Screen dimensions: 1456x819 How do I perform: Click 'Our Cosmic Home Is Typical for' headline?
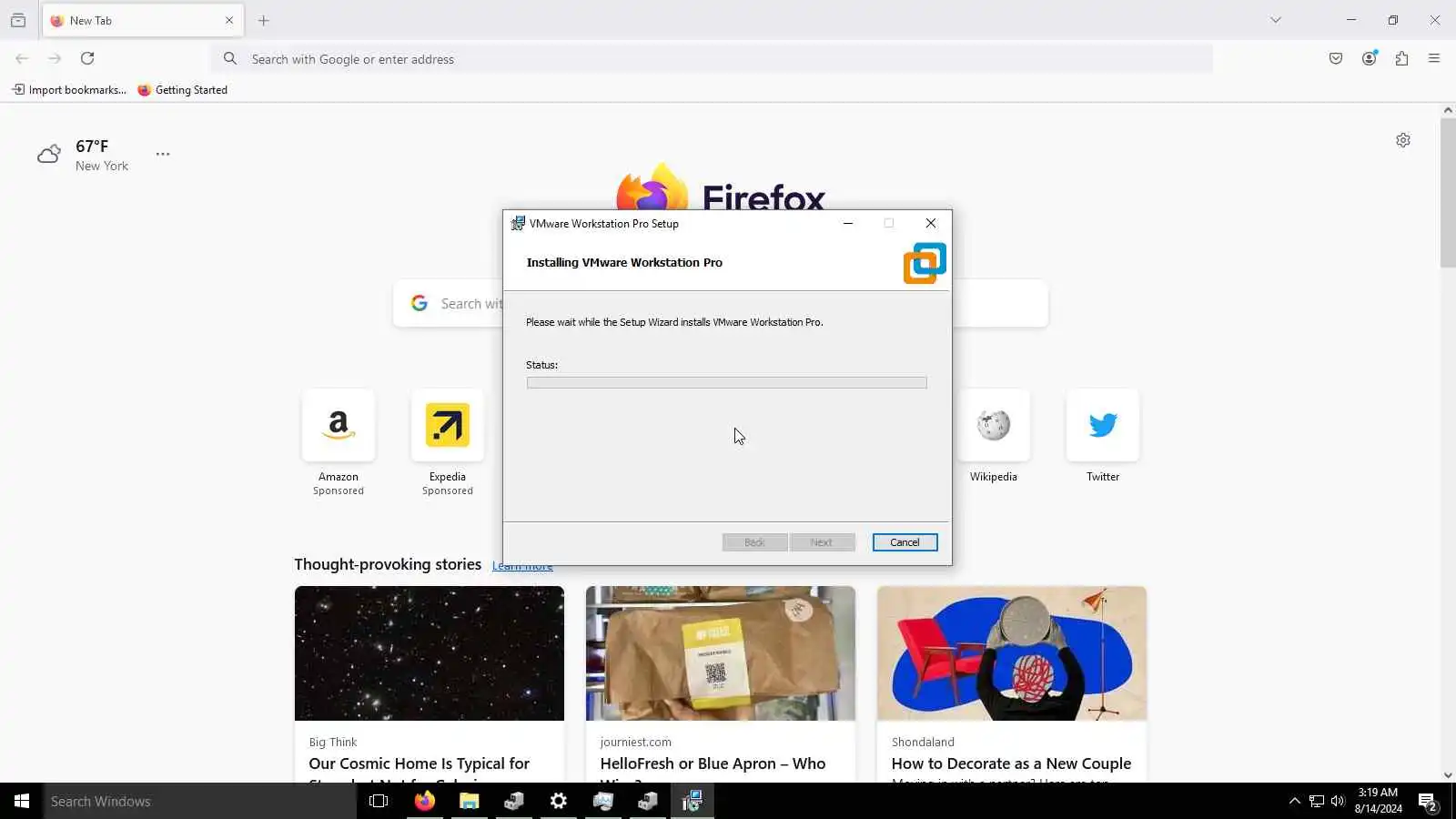[x=419, y=763]
